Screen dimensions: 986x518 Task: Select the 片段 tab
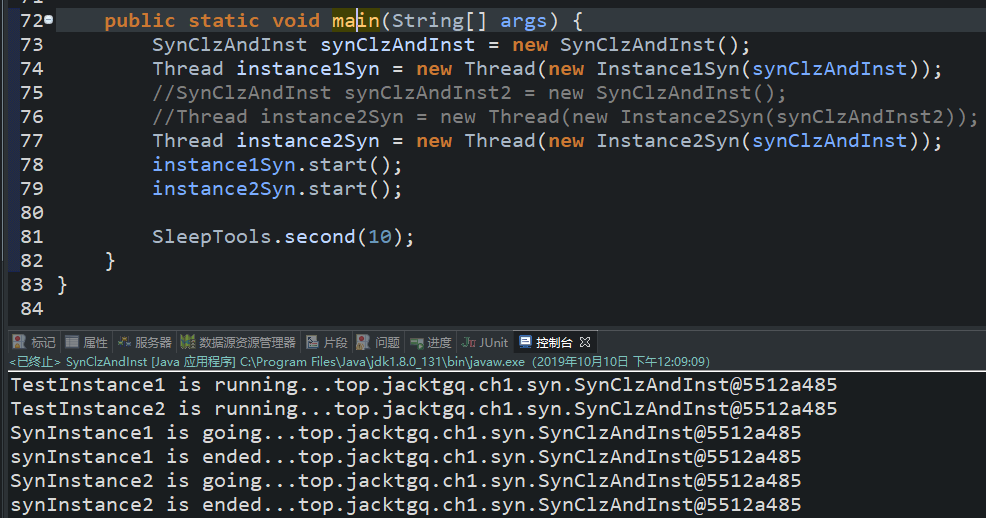point(327,343)
